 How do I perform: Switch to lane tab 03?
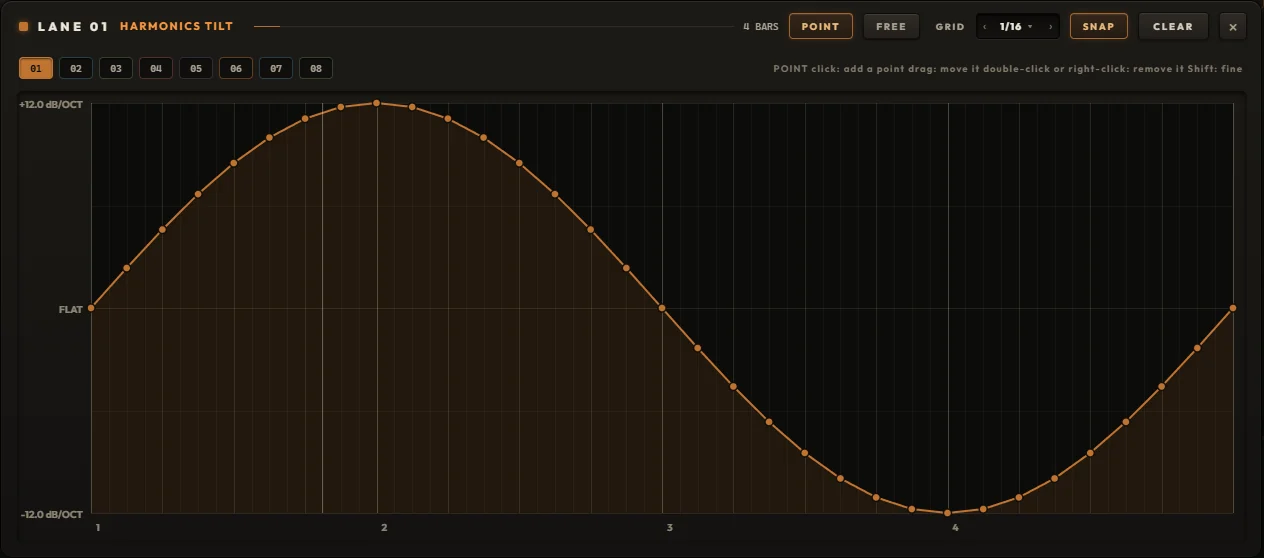pyautogui.click(x=116, y=68)
